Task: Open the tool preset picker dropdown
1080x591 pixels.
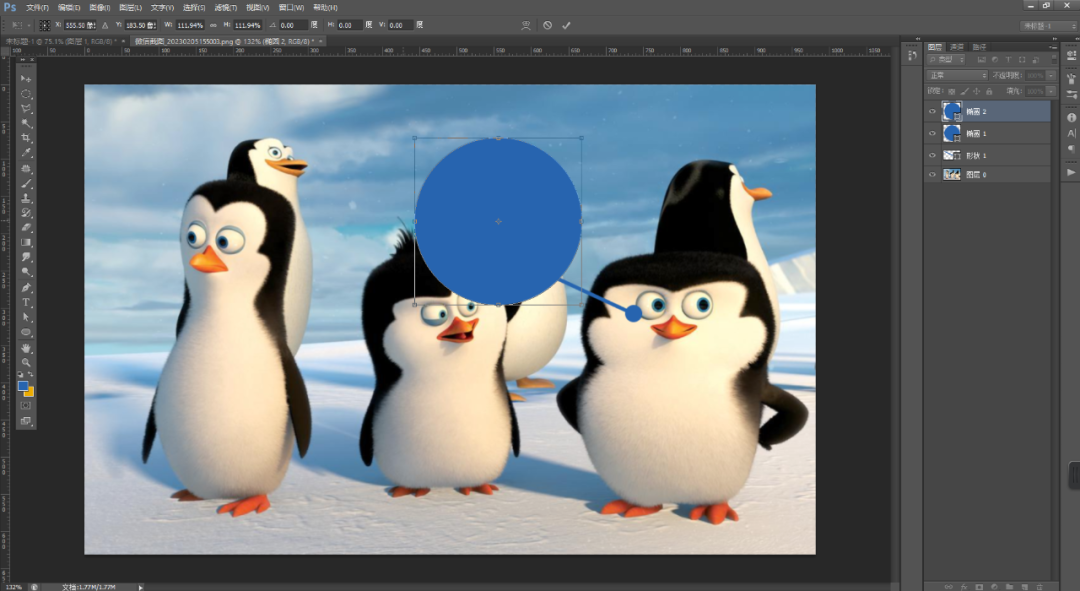Action: pos(21,25)
